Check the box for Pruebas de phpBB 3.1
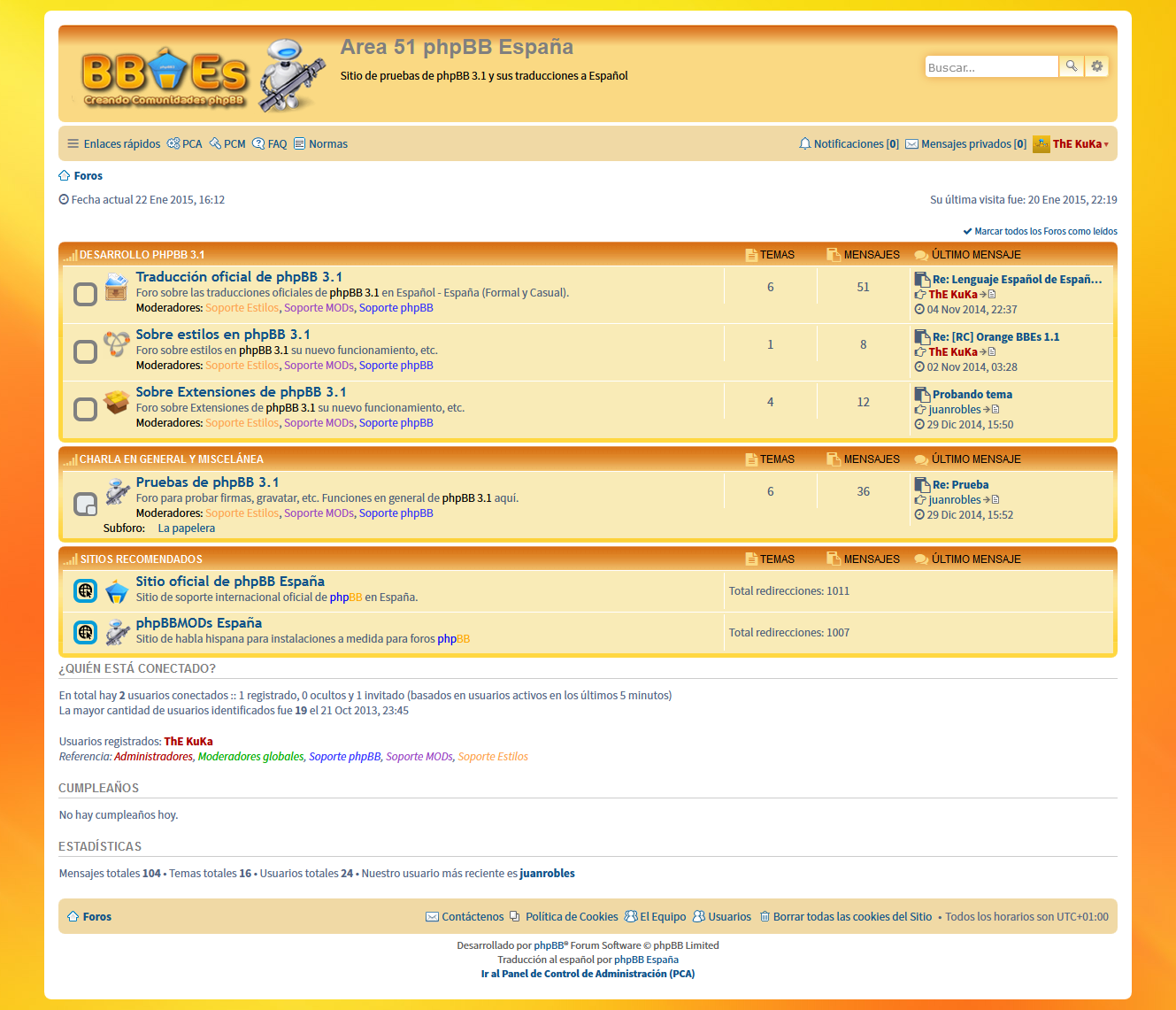Image resolution: width=1176 pixels, height=1010 pixels. [x=85, y=504]
